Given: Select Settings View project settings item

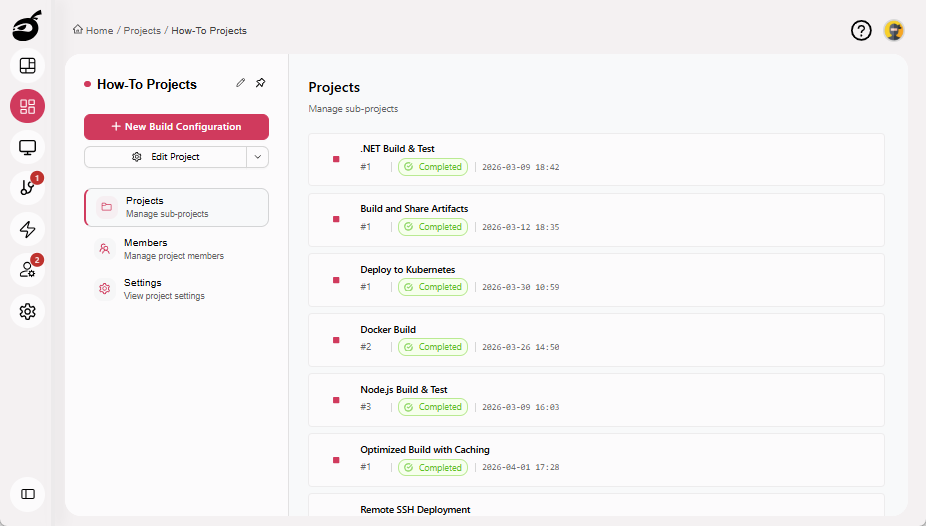Looking at the screenshot, I should tap(177, 289).
